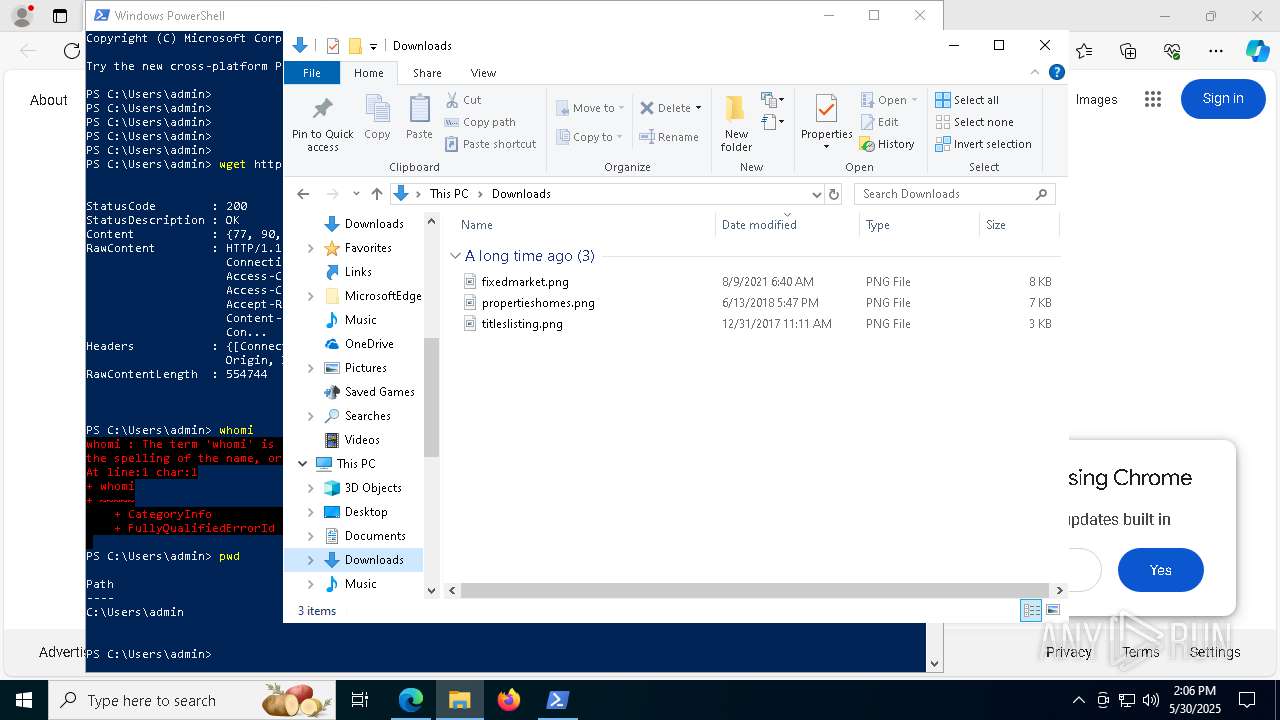
Task: Sort by Size column header
Action: pyautogui.click(x=1018, y=225)
